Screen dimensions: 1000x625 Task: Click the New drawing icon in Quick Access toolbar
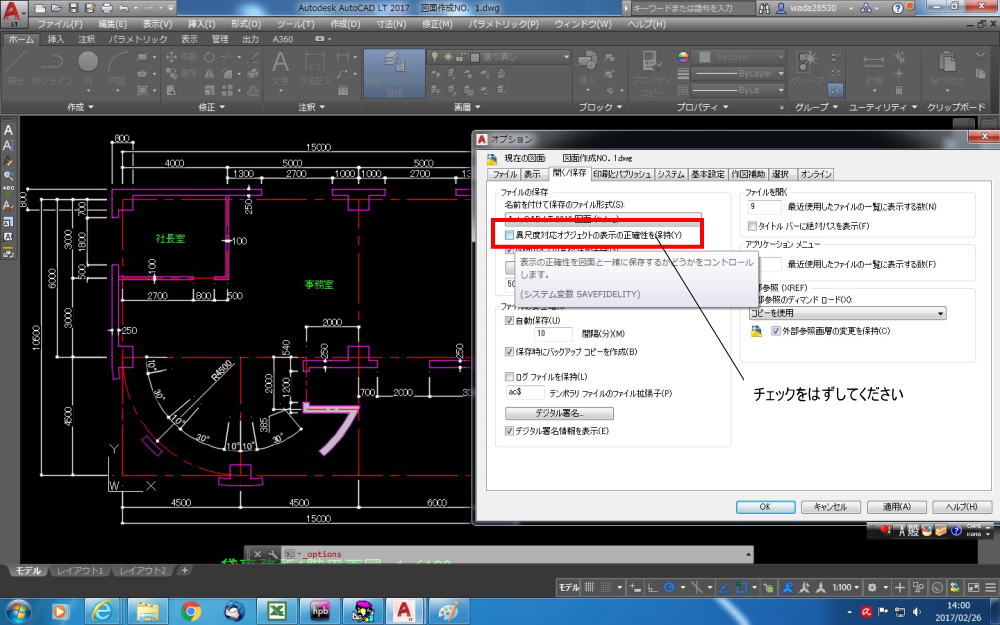point(40,8)
